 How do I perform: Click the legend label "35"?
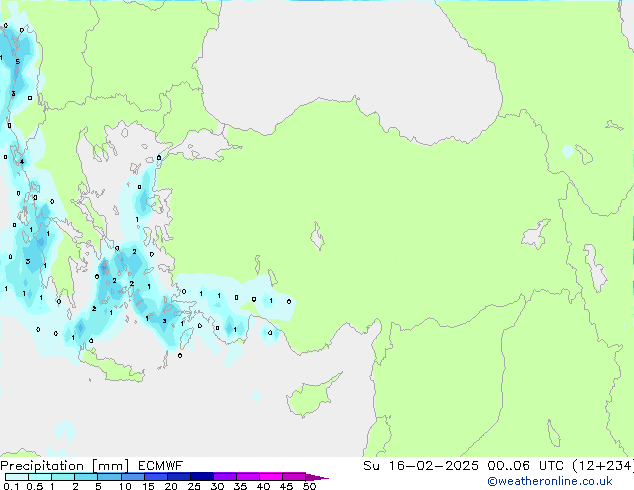point(240,486)
